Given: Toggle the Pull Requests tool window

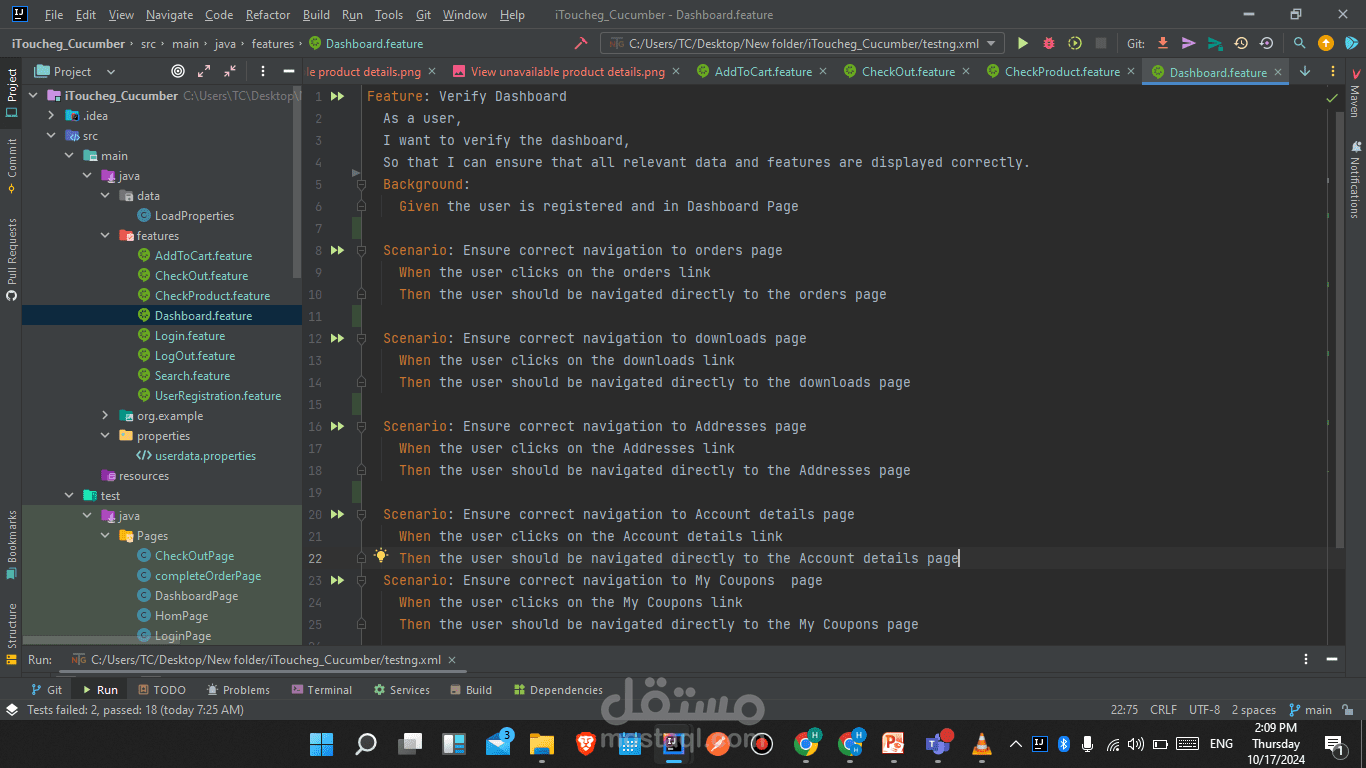Looking at the screenshot, I should pos(11,259).
